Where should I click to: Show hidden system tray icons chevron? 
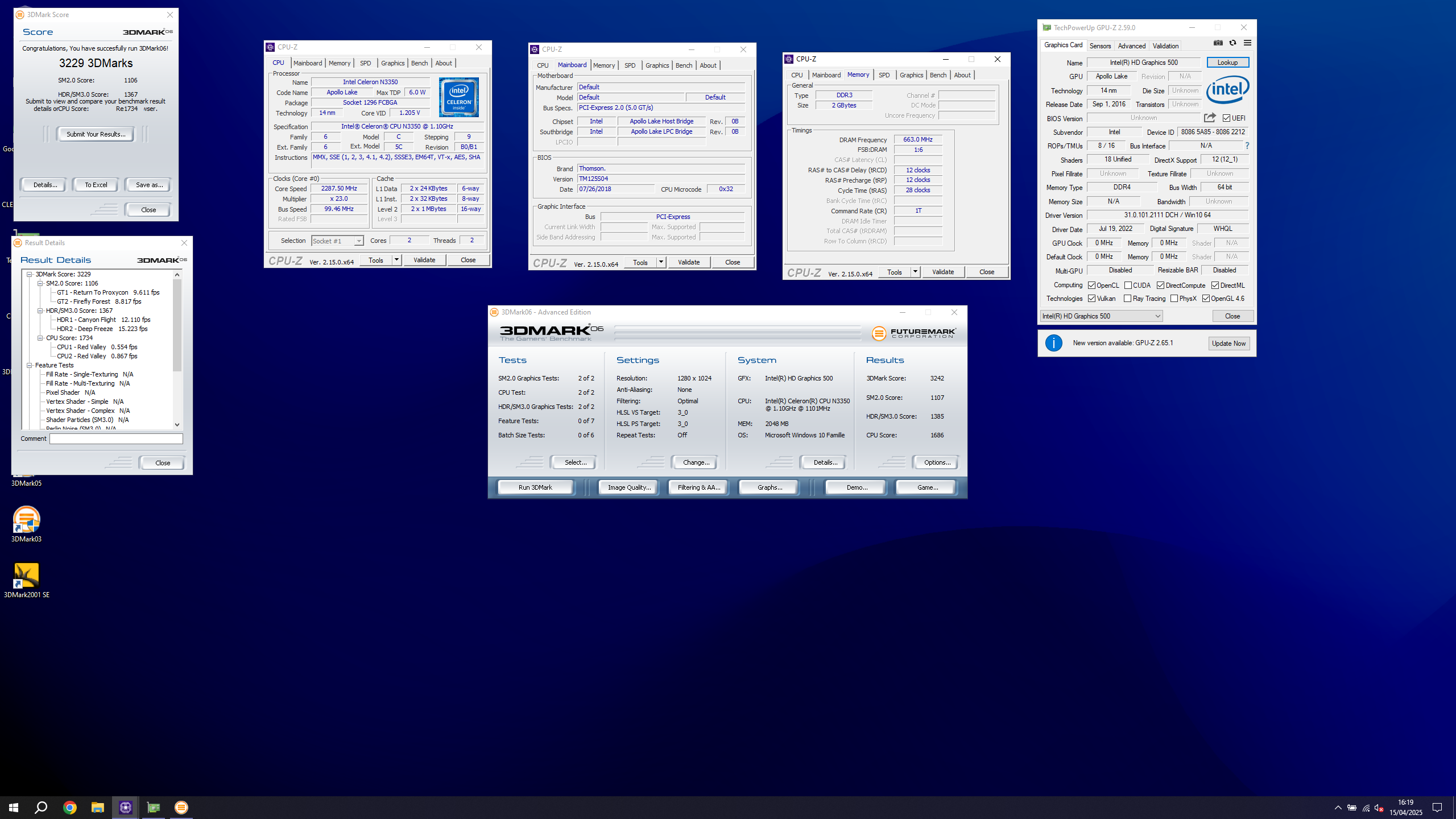click(1338, 808)
